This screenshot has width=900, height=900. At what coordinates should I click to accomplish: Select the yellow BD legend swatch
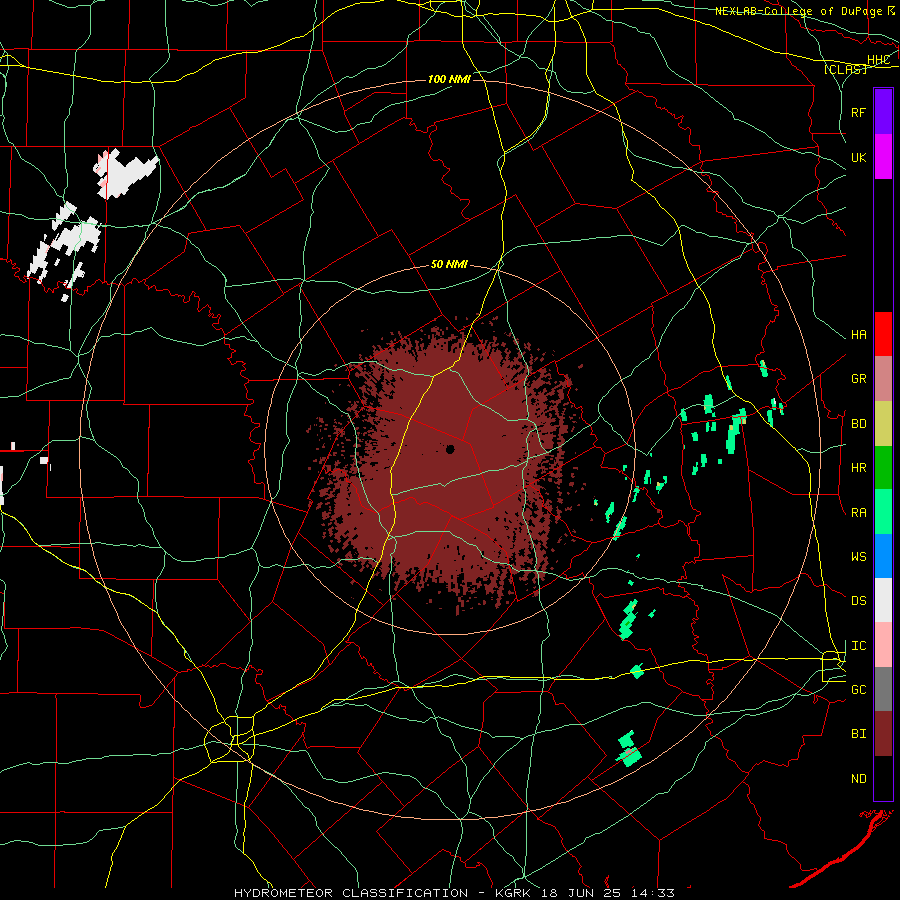[x=883, y=424]
